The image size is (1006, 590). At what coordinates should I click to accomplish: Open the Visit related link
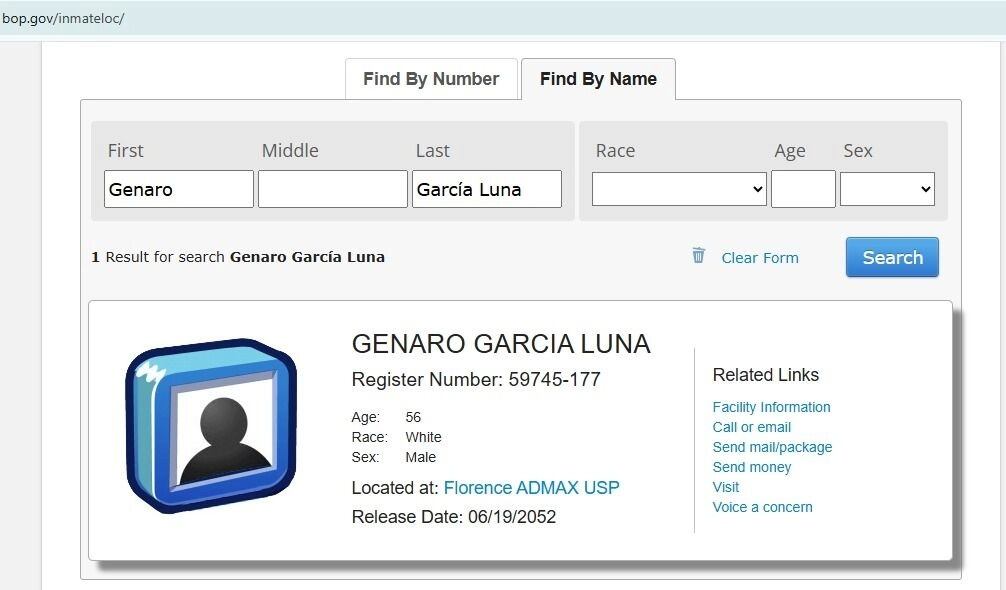pyautogui.click(x=726, y=487)
